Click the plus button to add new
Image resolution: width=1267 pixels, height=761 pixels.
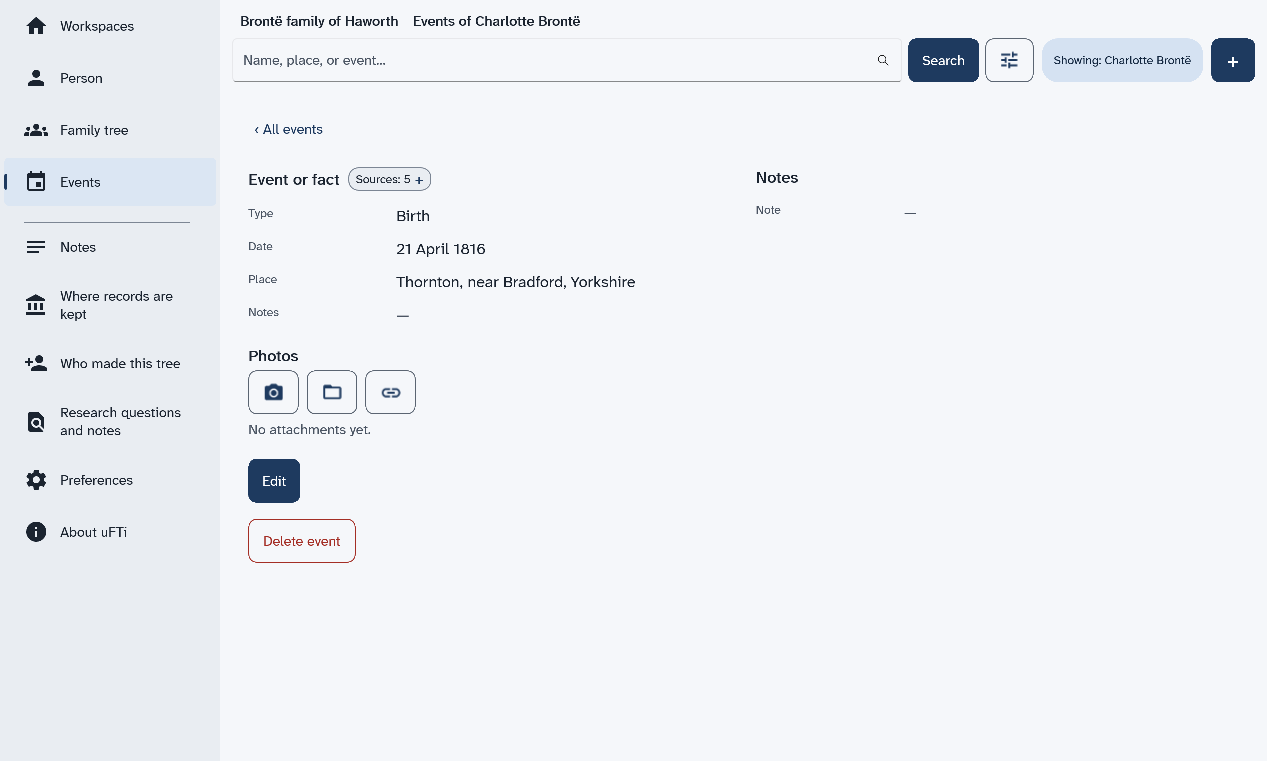click(1233, 60)
